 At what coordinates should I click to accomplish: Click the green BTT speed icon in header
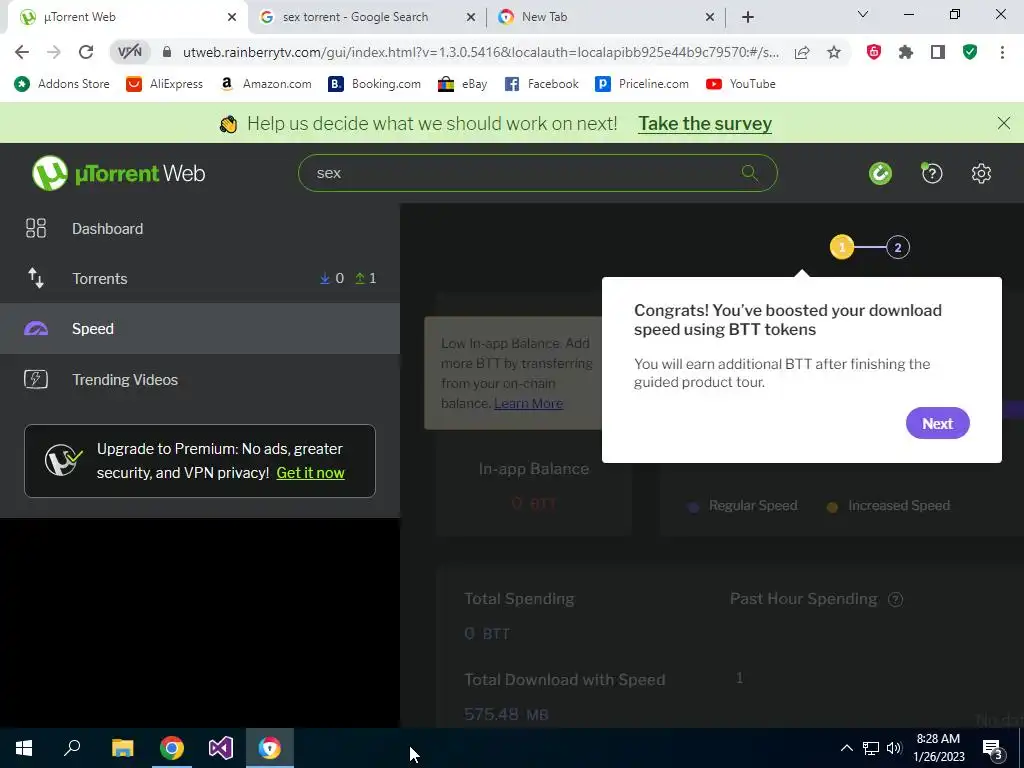880,173
